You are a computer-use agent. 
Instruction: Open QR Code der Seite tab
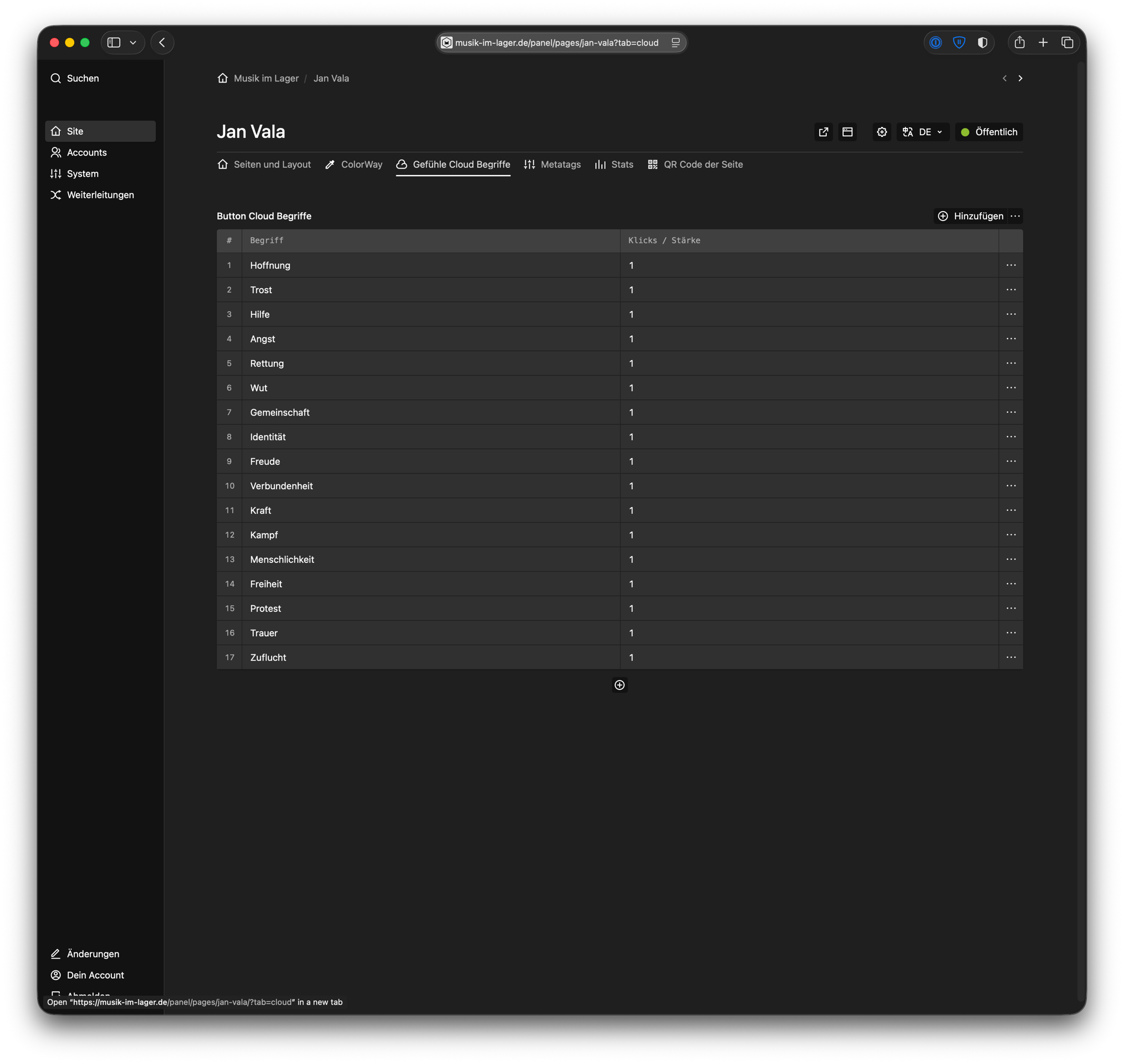point(695,165)
